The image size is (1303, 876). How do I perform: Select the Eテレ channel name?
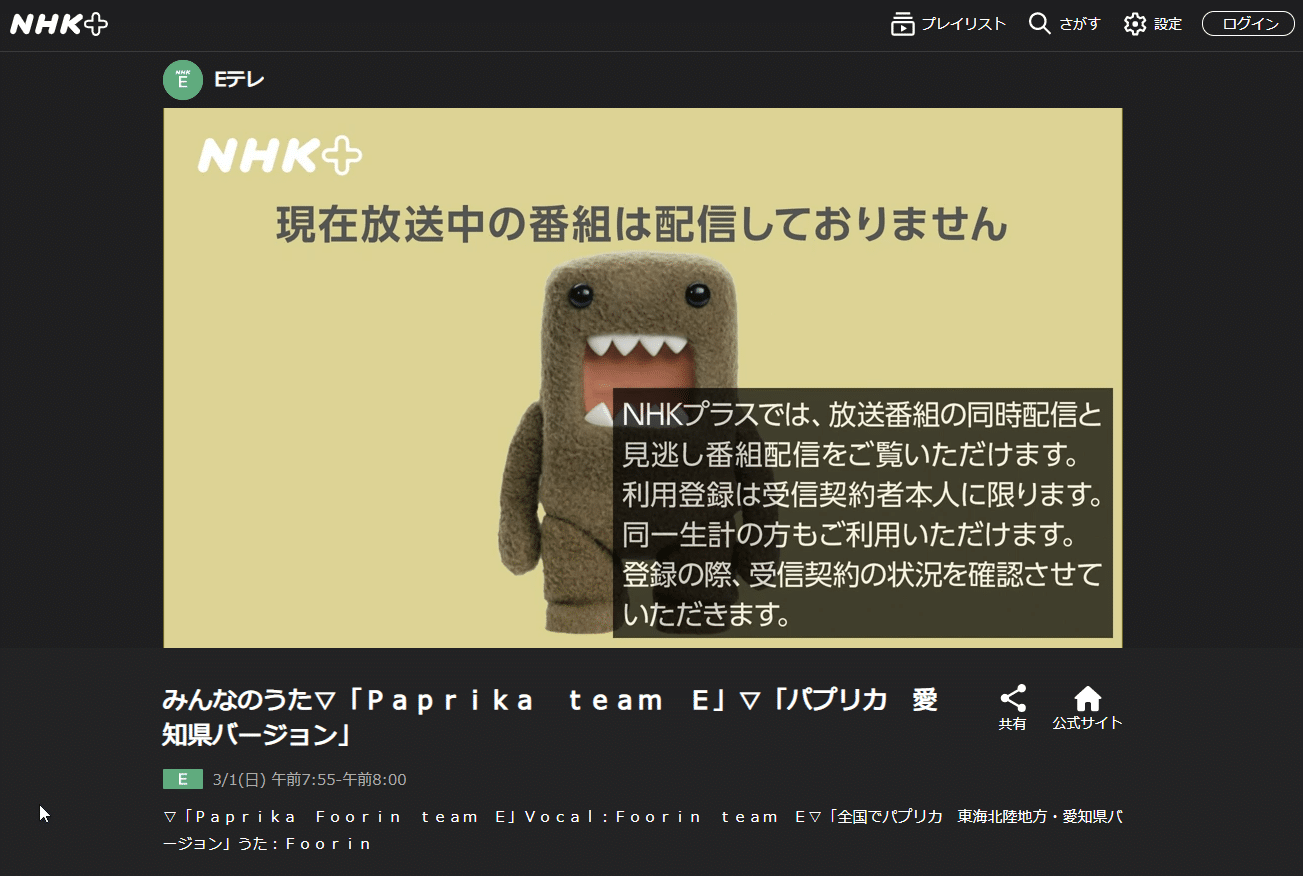(x=239, y=80)
